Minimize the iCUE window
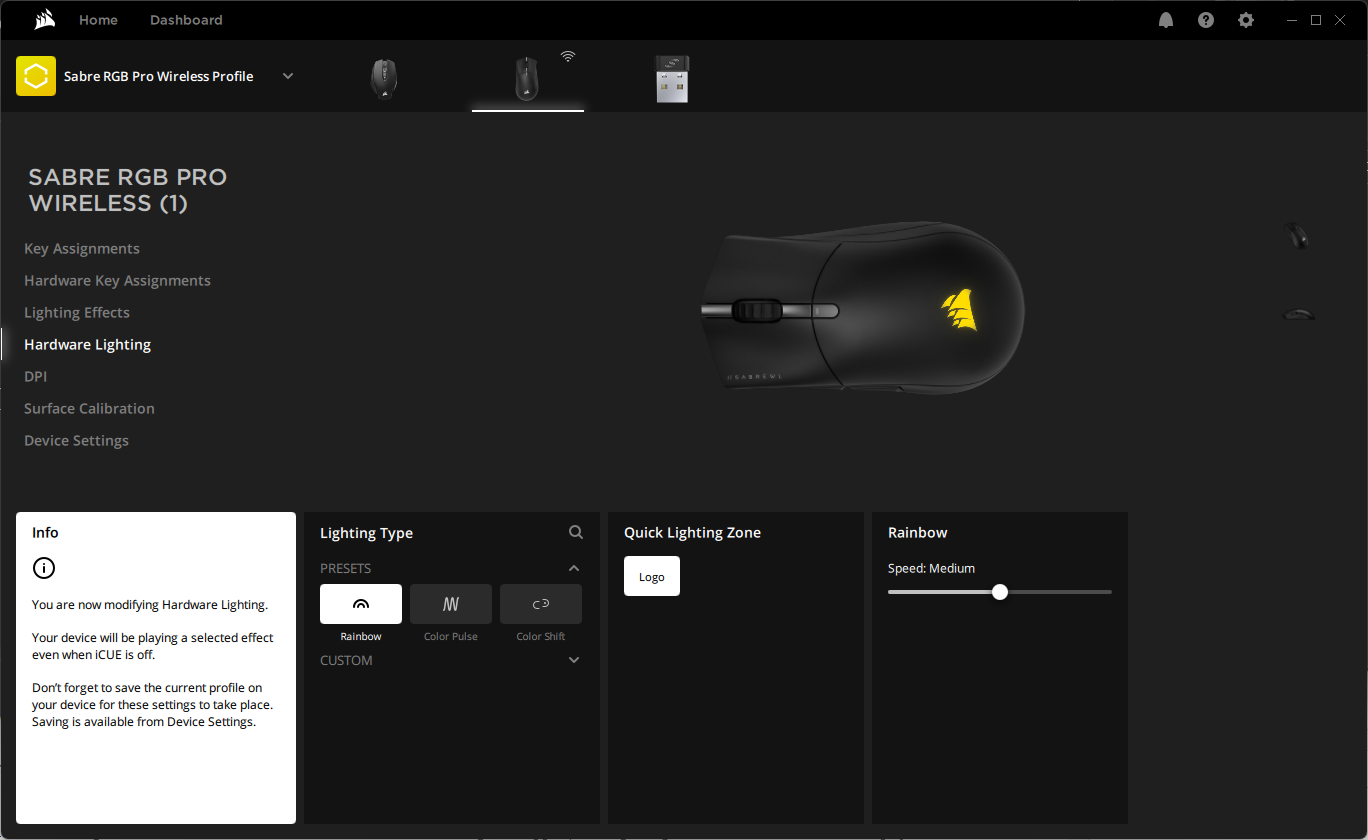 (x=1292, y=20)
